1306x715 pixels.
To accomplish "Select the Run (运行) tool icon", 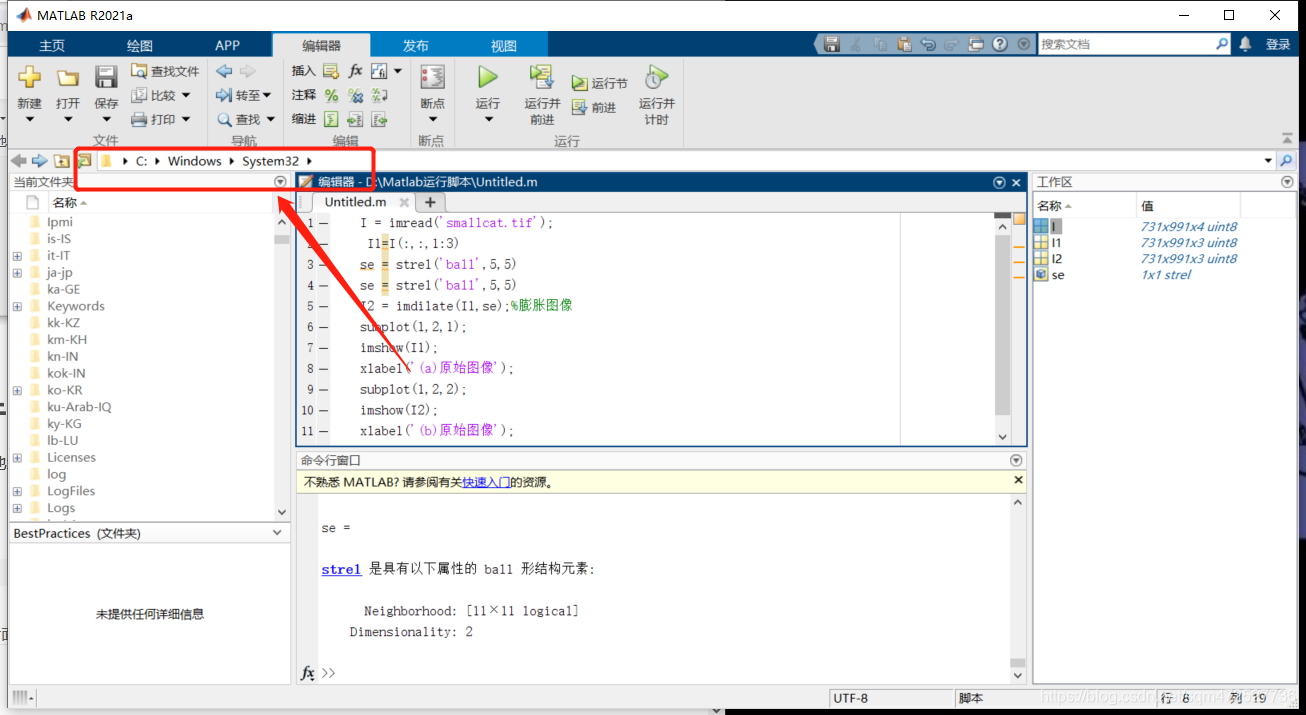I will 487,76.
